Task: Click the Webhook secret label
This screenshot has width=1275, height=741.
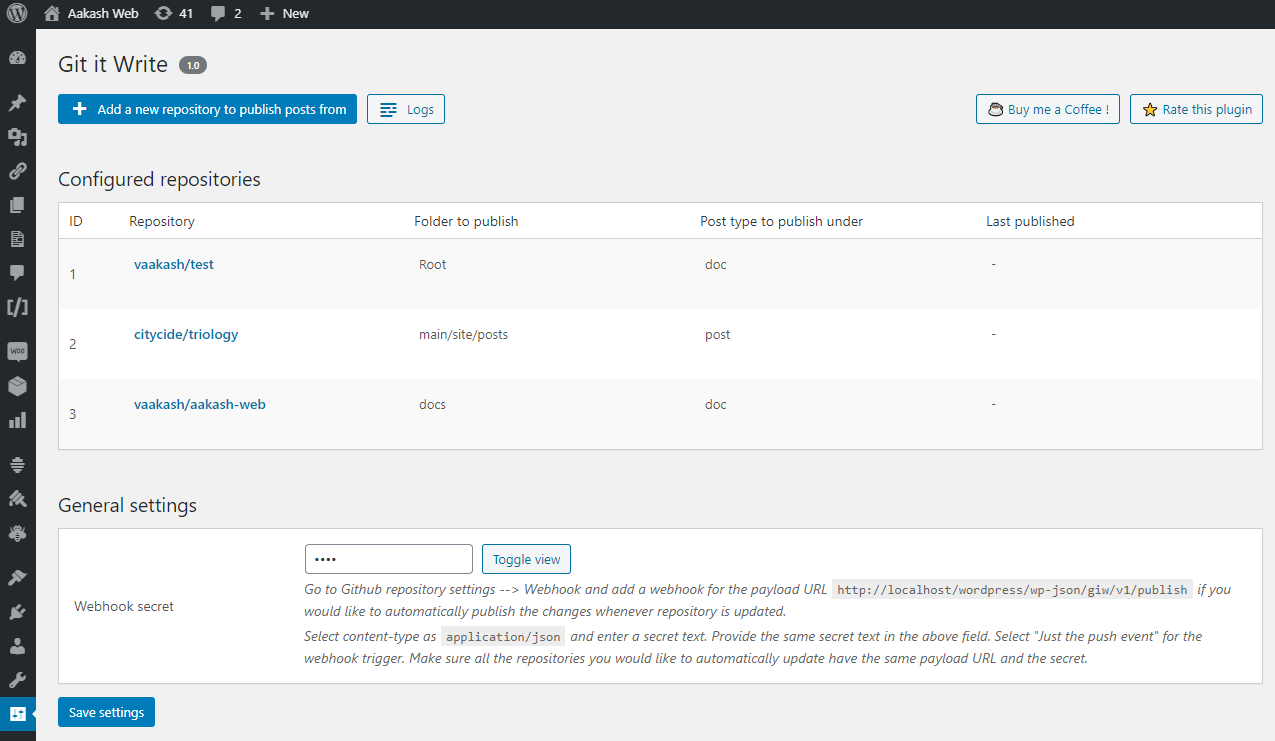Action: tap(124, 606)
